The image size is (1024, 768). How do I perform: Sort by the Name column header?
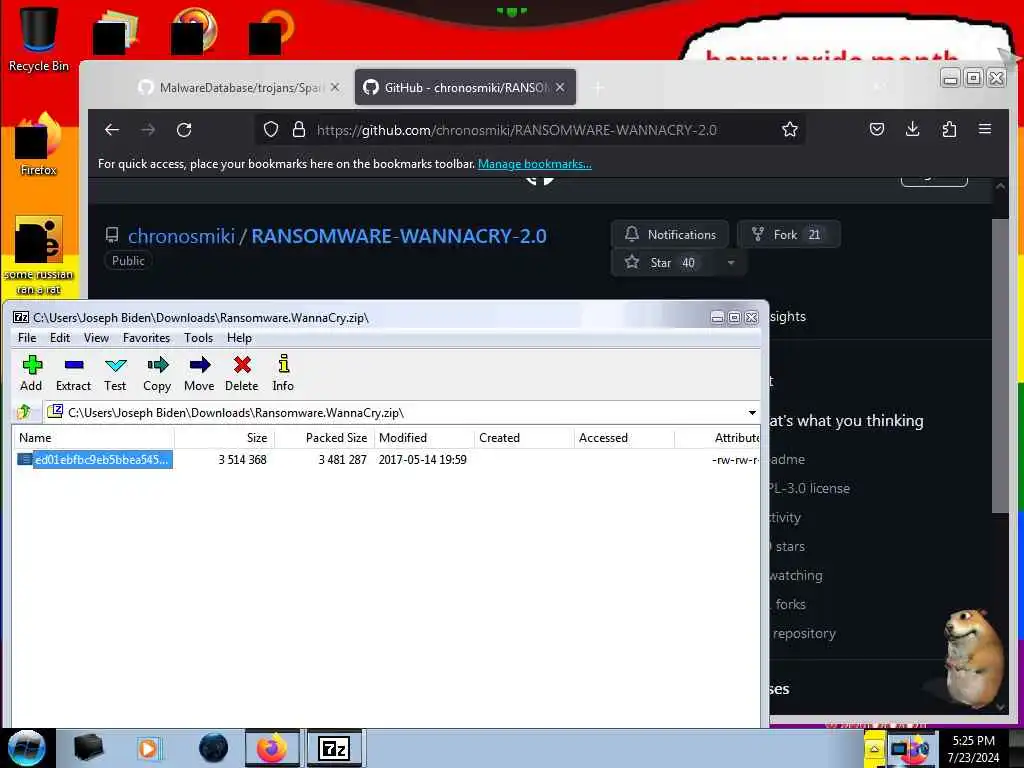(x=93, y=438)
